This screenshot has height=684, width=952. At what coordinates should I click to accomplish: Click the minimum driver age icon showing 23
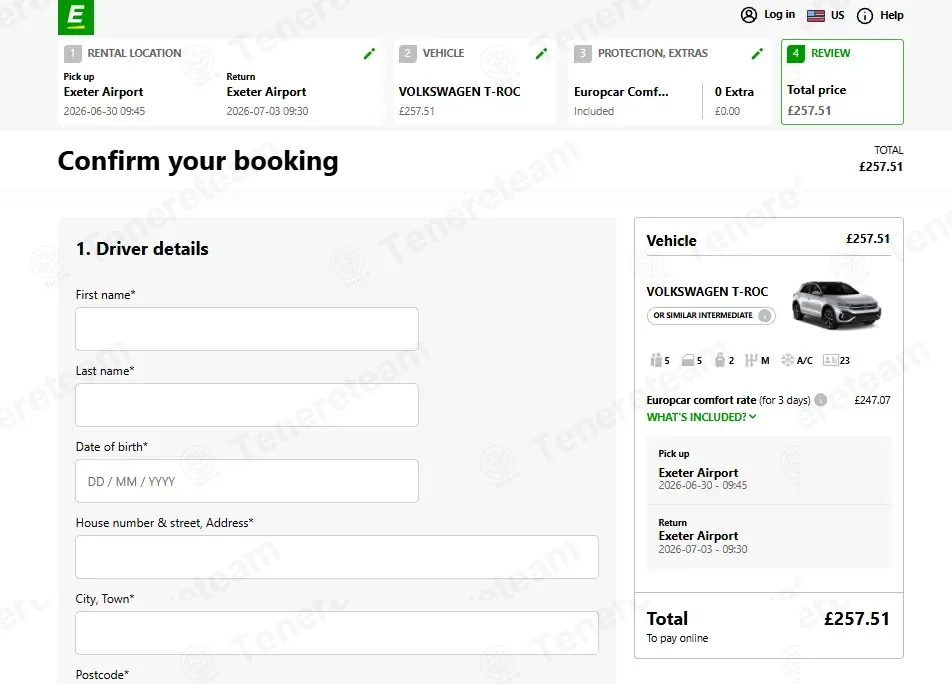pyautogui.click(x=830, y=361)
